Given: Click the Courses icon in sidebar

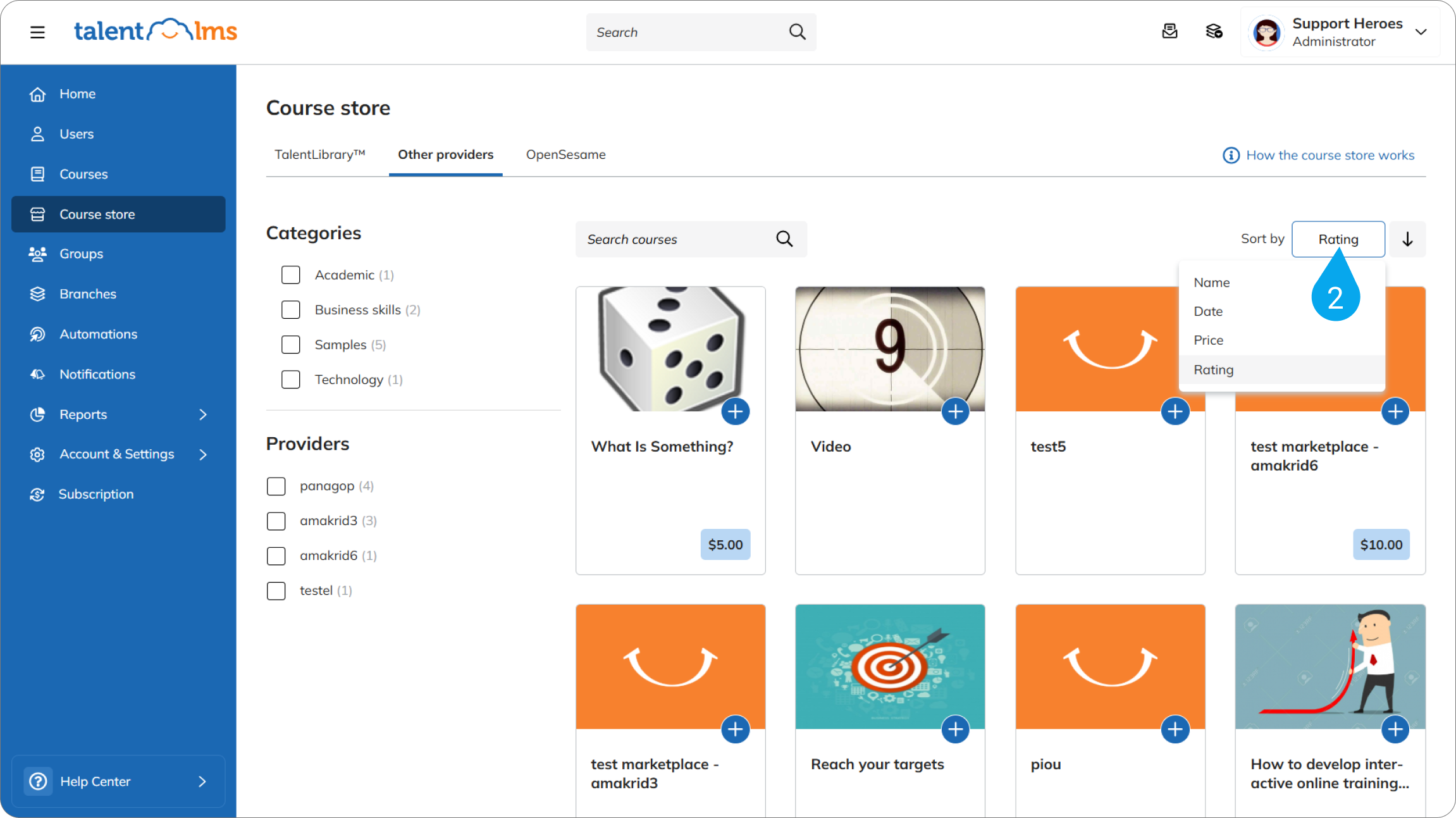Looking at the screenshot, I should 37,174.
